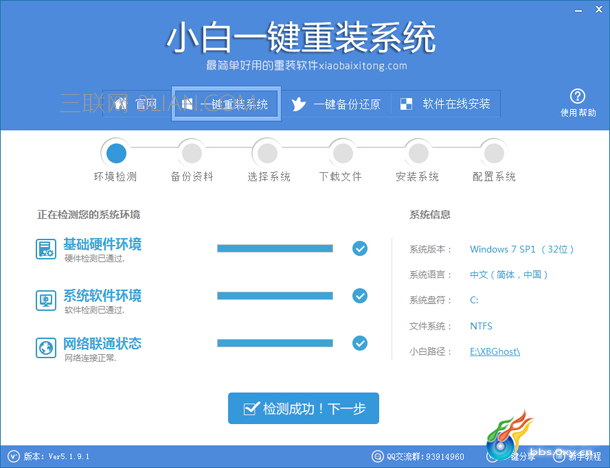Screen dimensions: 610x468
Task: Click the 系统软件环境 monitor icon
Action: tap(46, 300)
